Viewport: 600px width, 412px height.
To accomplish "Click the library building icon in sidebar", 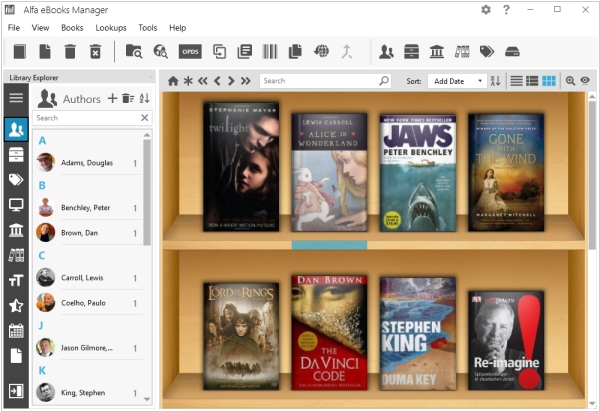I will (x=16, y=230).
